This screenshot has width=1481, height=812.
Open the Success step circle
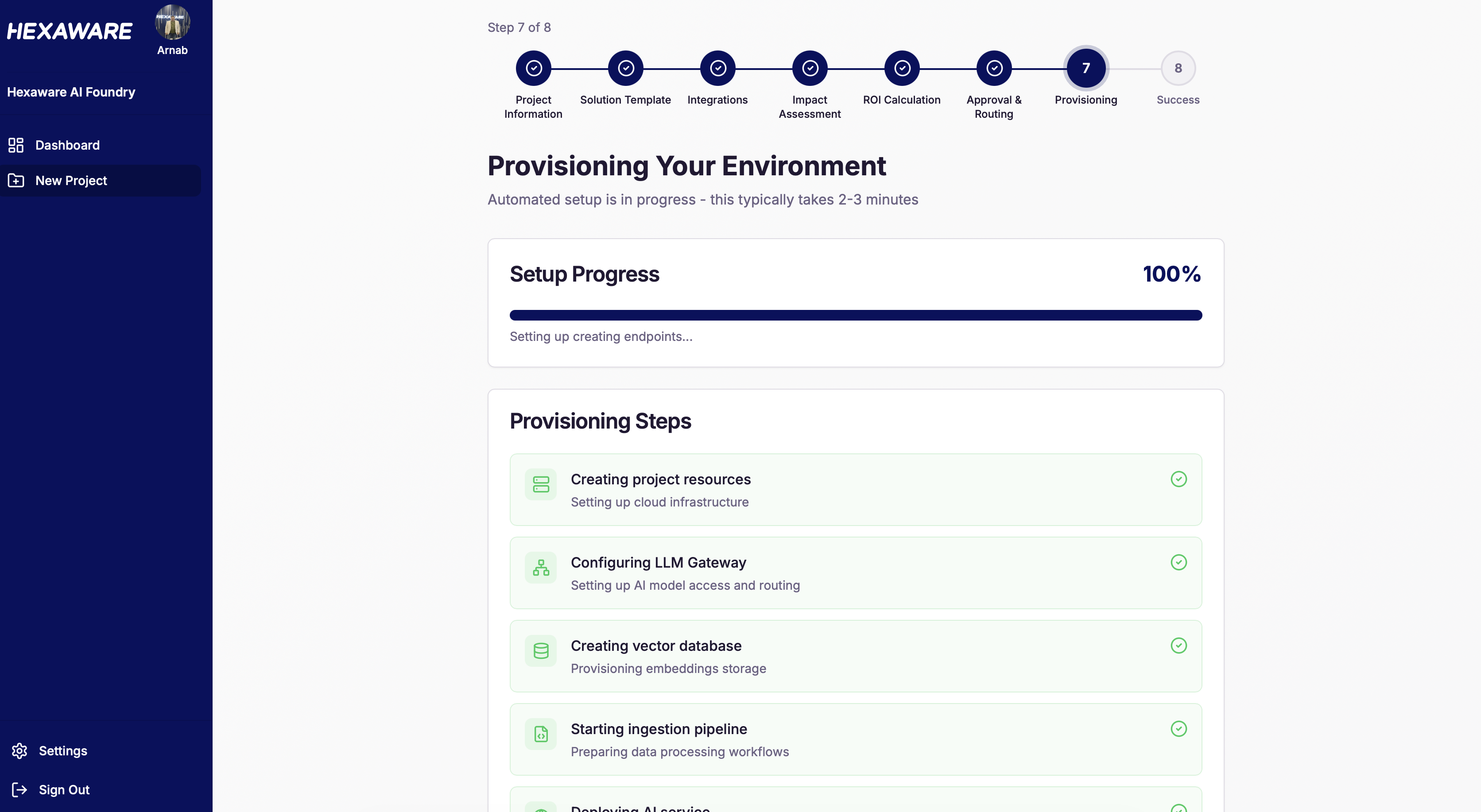(1178, 68)
